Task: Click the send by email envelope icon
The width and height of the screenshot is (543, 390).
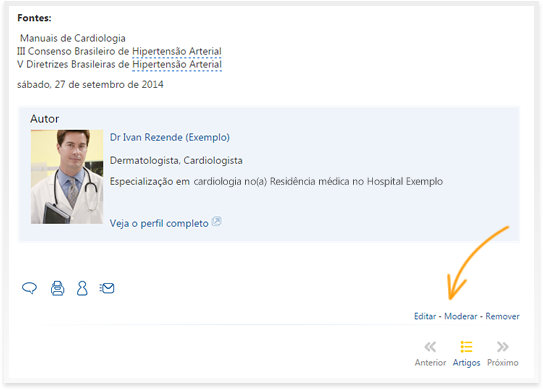Action: [107, 288]
